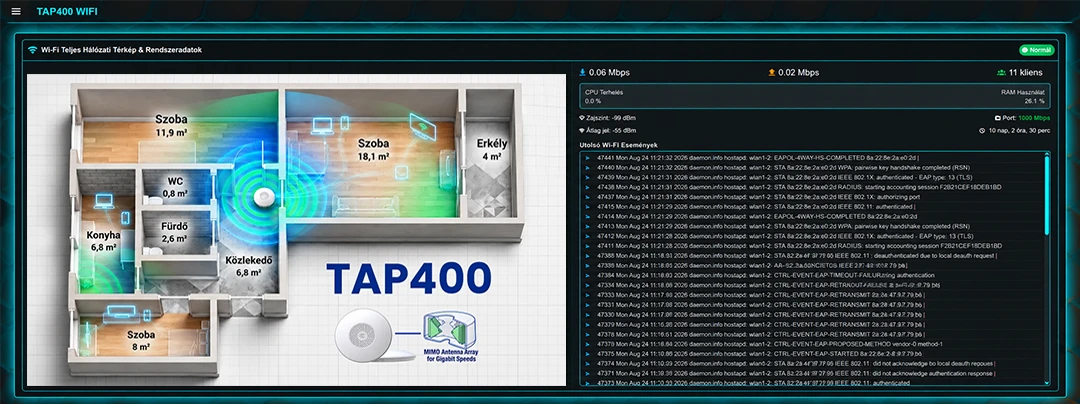The image size is (1080, 404).
Task: Click the laptop icon in the Konyha room
Action: (104, 201)
